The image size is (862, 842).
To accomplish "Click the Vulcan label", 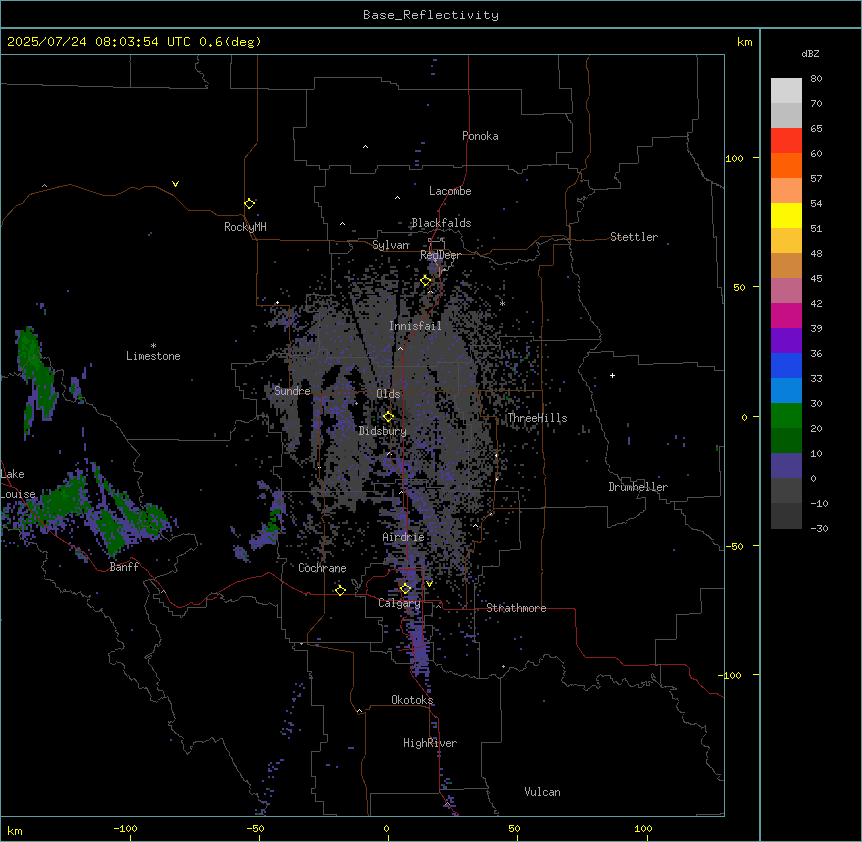I will coord(543,792).
